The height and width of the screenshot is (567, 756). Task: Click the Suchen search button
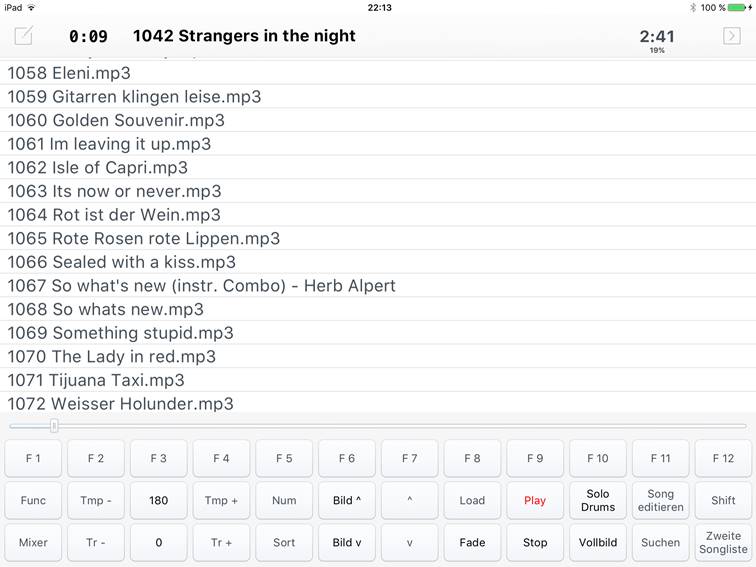661,542
